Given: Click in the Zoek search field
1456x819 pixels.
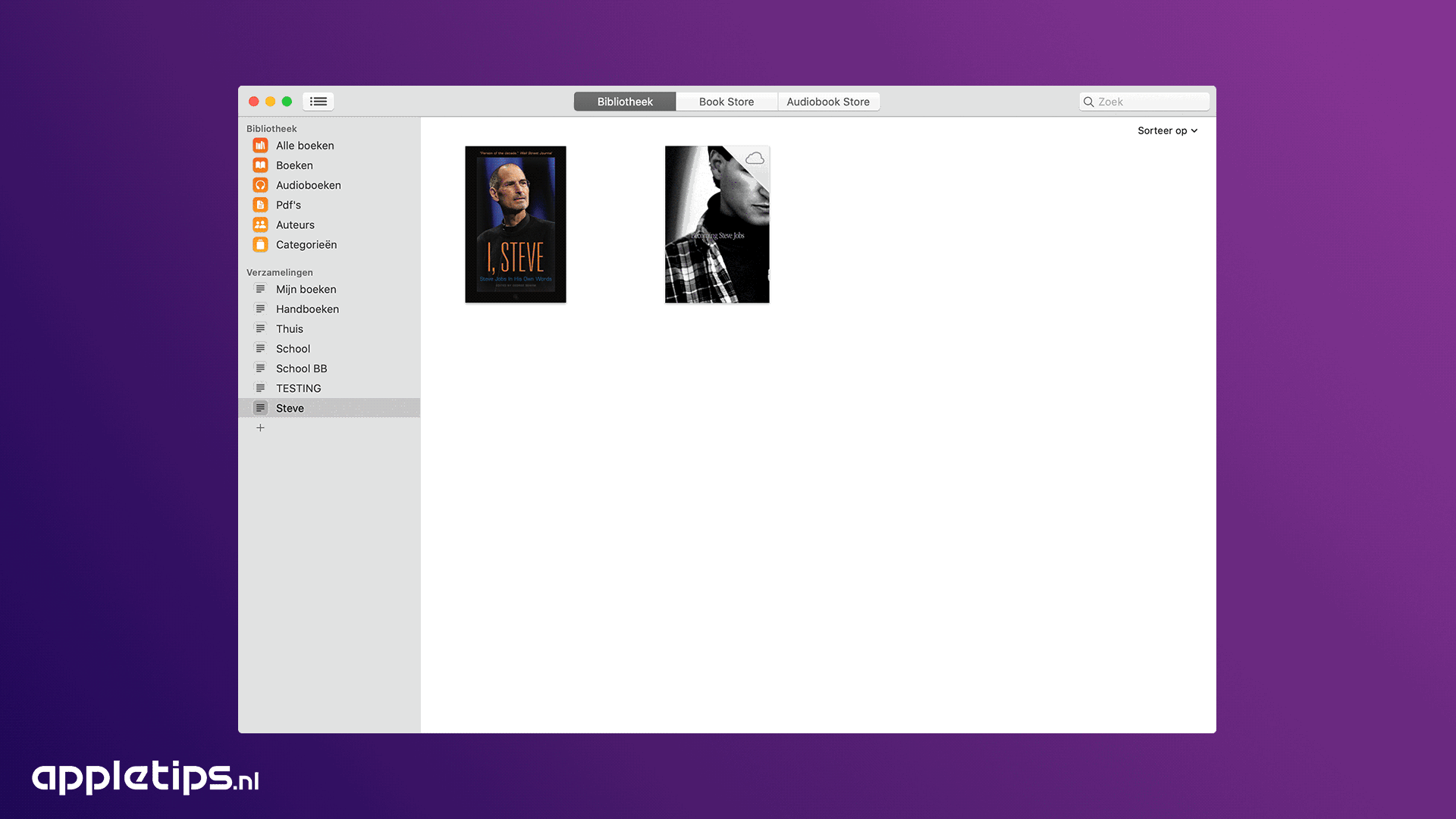Looking at the screenshot, I should (x=1149, y=102).
